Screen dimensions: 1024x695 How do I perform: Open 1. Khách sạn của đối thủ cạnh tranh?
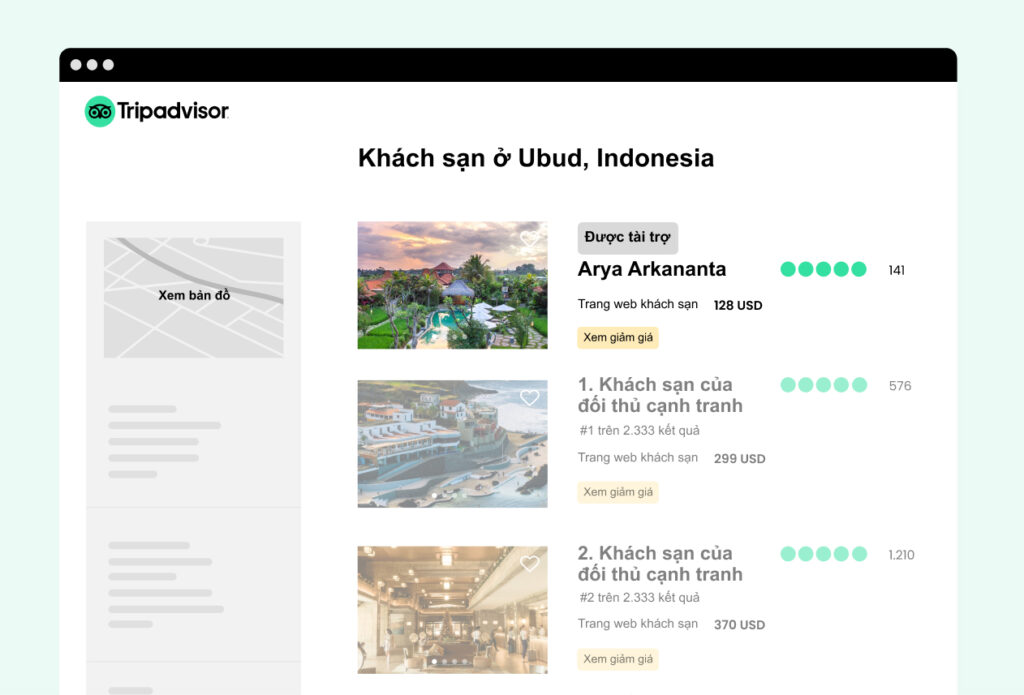click(x=660, y=395)
